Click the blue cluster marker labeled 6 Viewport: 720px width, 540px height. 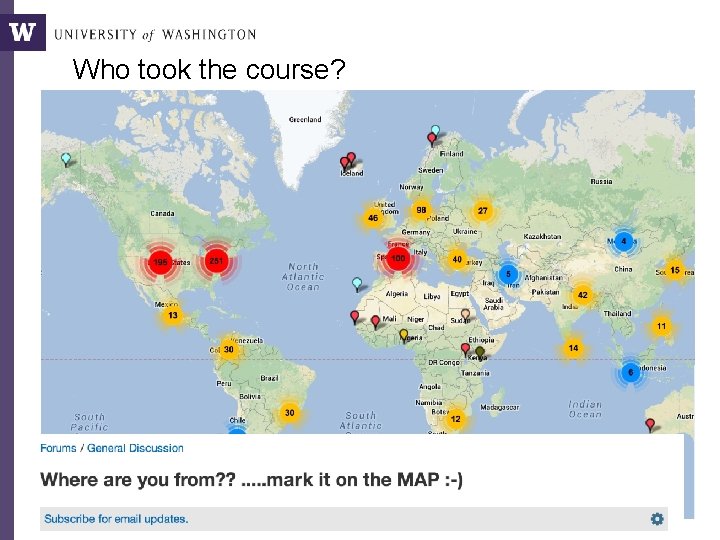point(630,372)
